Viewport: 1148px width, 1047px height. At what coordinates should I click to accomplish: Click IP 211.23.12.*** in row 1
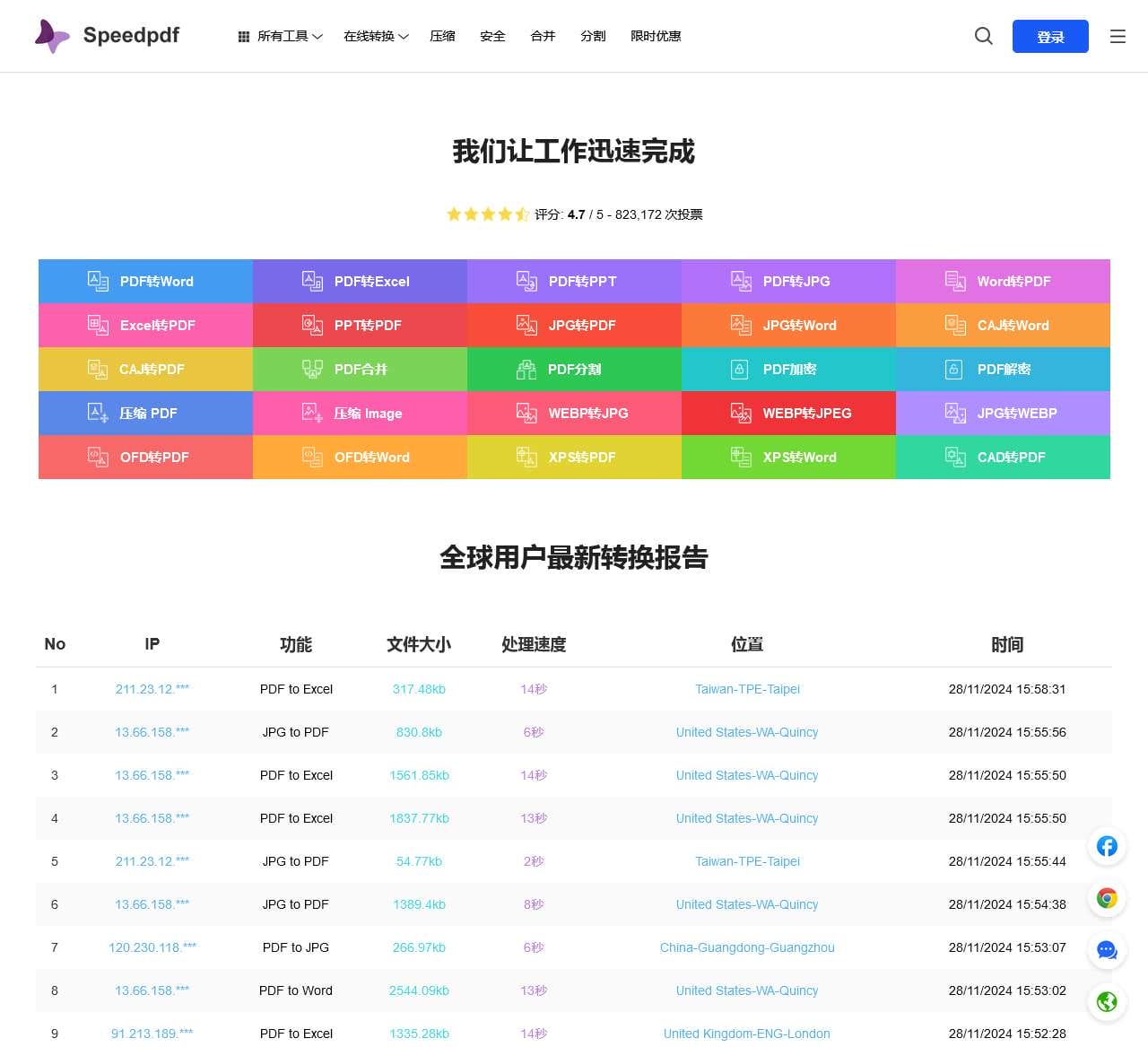[152, 689]
